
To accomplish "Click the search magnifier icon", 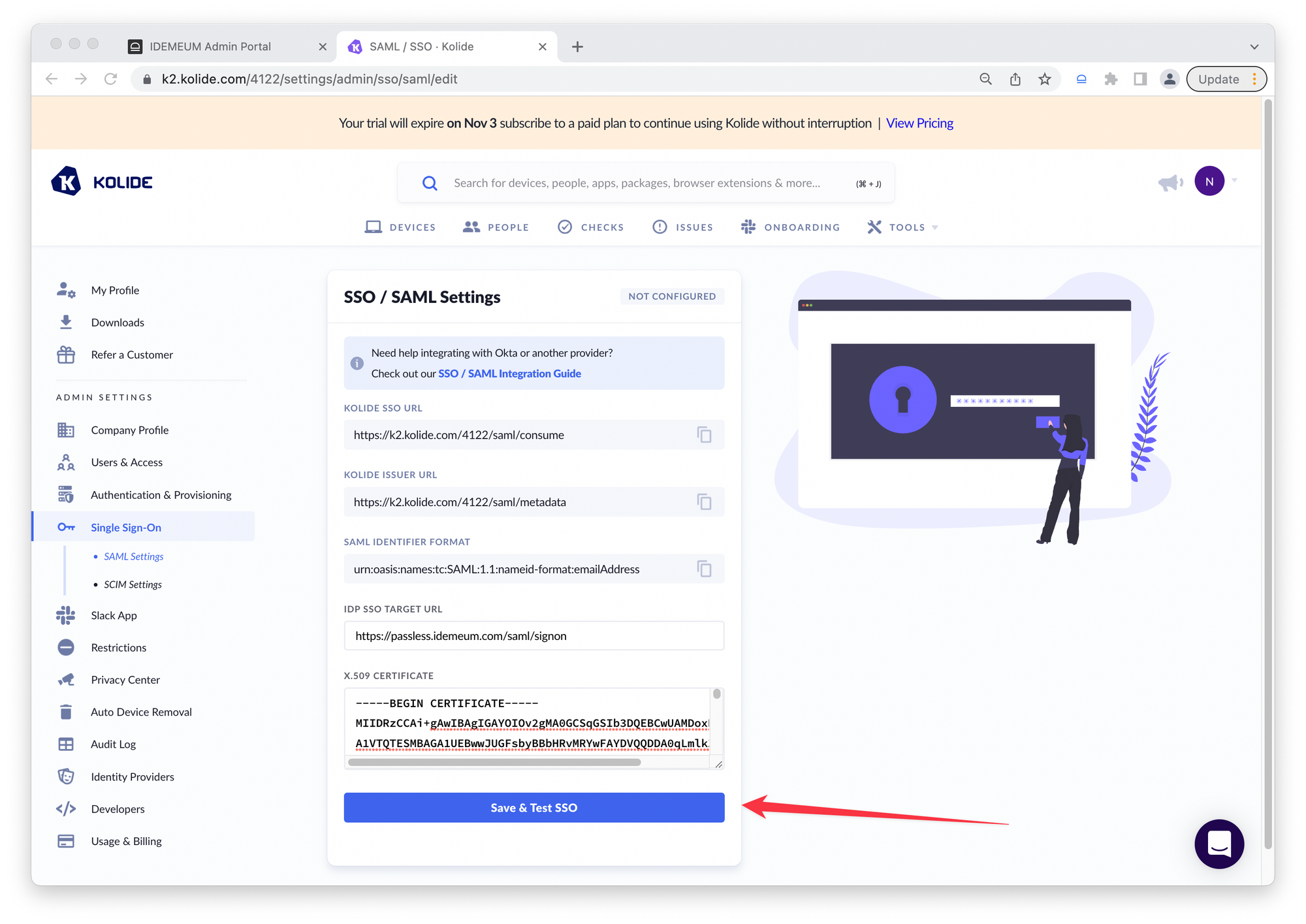I will point(430,183).
